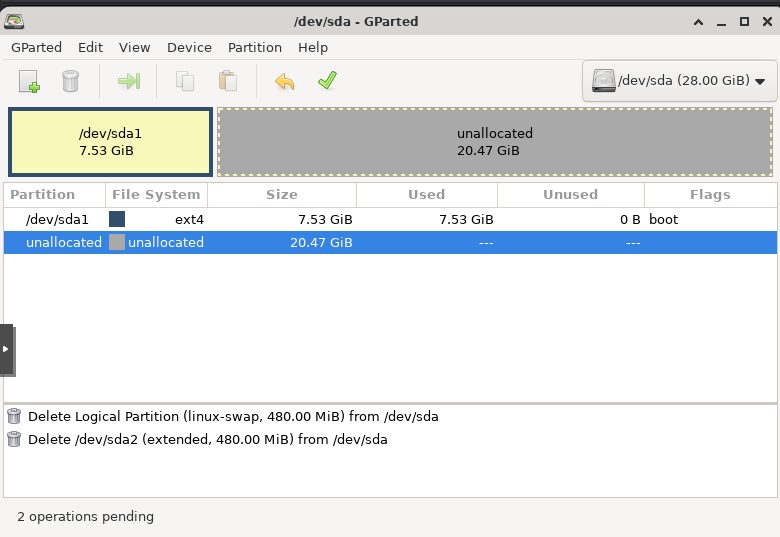Click the GParted app icon in title bar
Screen dimensions: 780x537
click(x=15, y=20)
